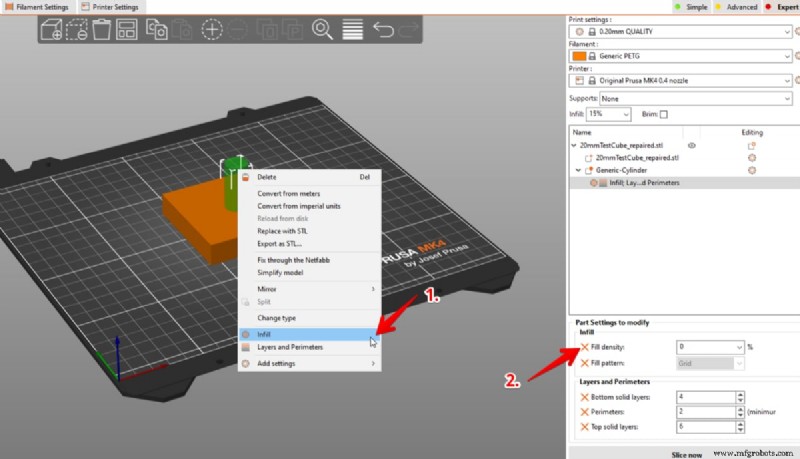The width and height of the screenshot is (800, 459).
Task: Click the orange filament color swatch
Action: [579, 56]
